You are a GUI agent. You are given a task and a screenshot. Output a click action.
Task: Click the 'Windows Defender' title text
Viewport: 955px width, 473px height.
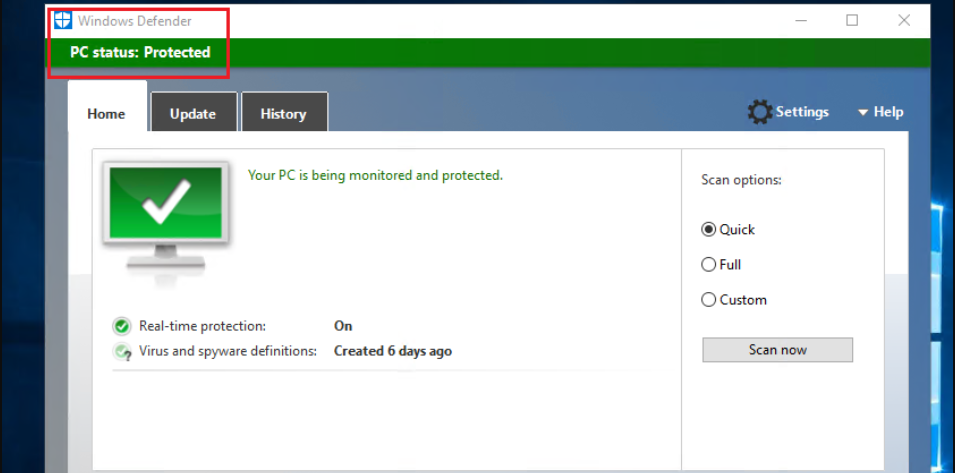tap(135, 21)
